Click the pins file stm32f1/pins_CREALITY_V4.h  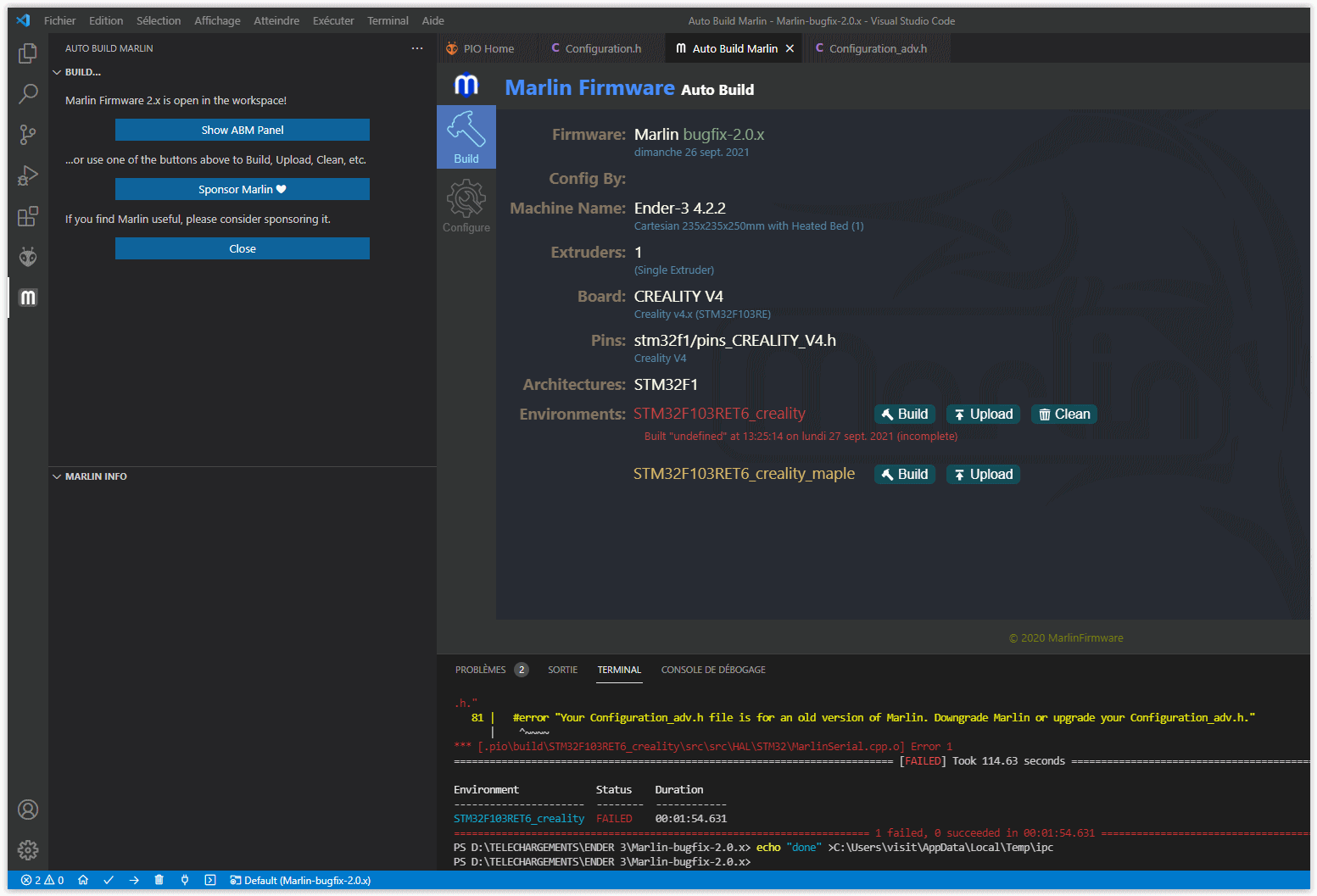pyautogui.click(x=735, y=340)
